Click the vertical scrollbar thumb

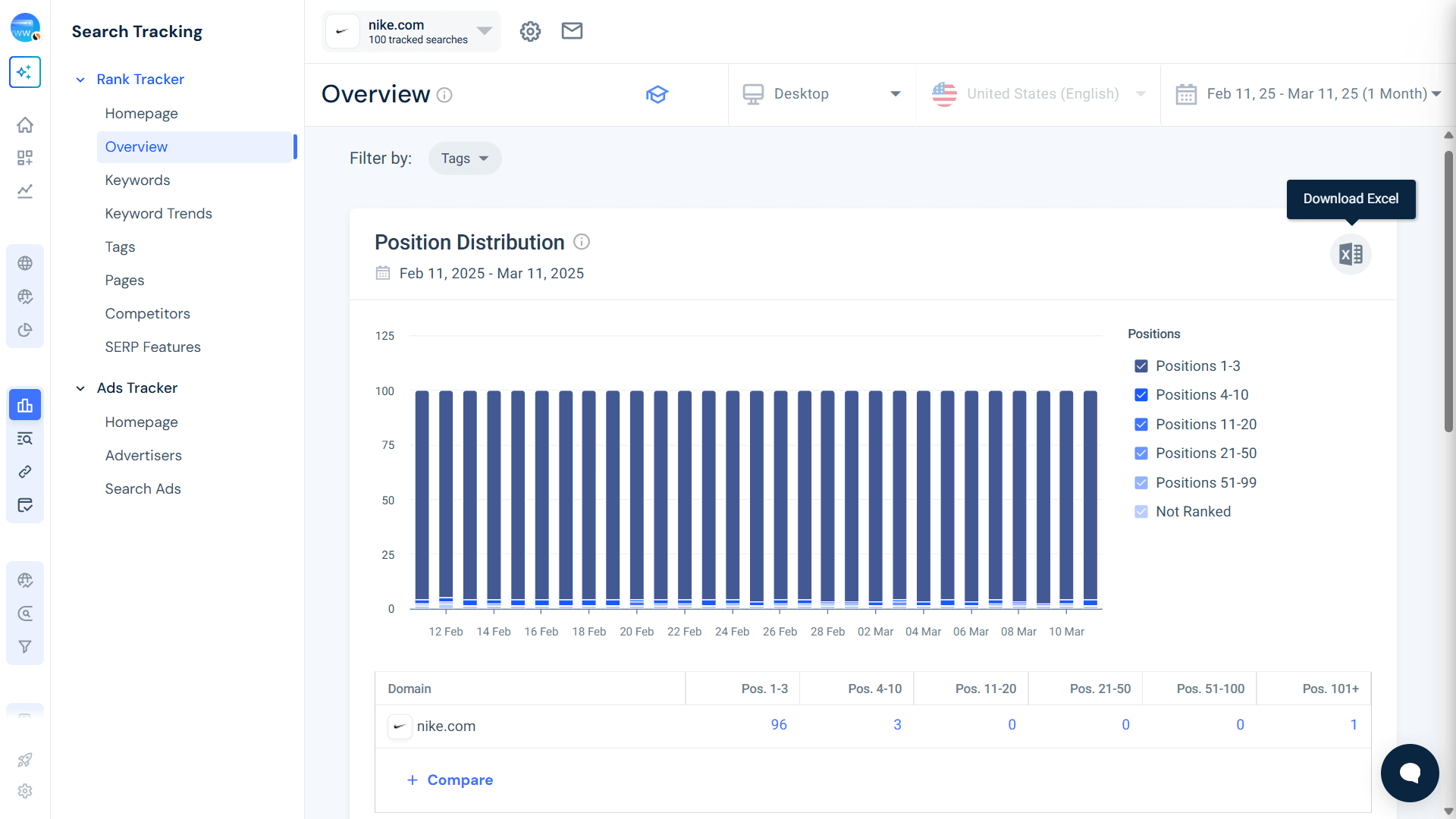coord(1448,292)
